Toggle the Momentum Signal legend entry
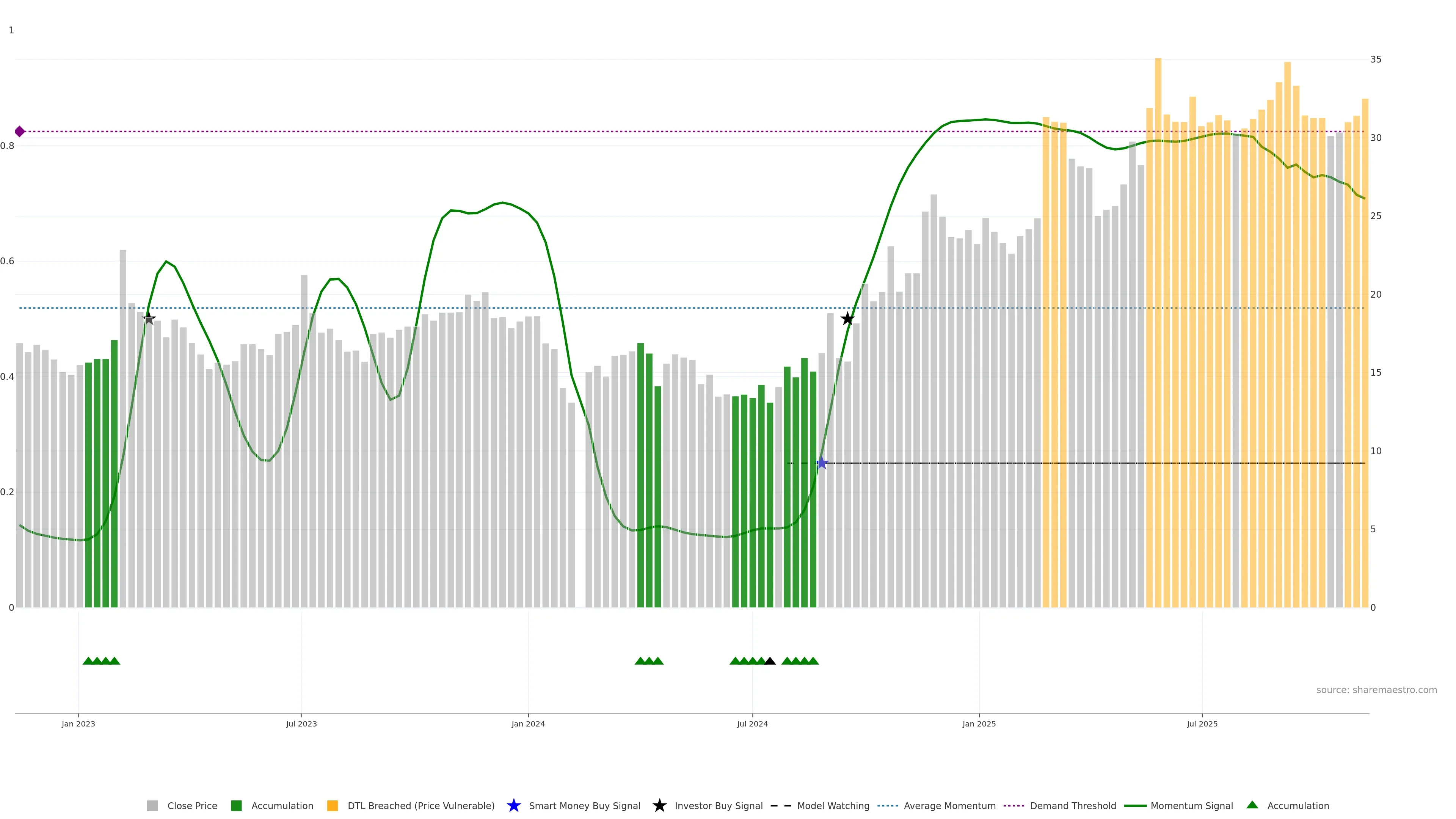This screenshot has width=1456, height=819. [x=1191, y=806]
